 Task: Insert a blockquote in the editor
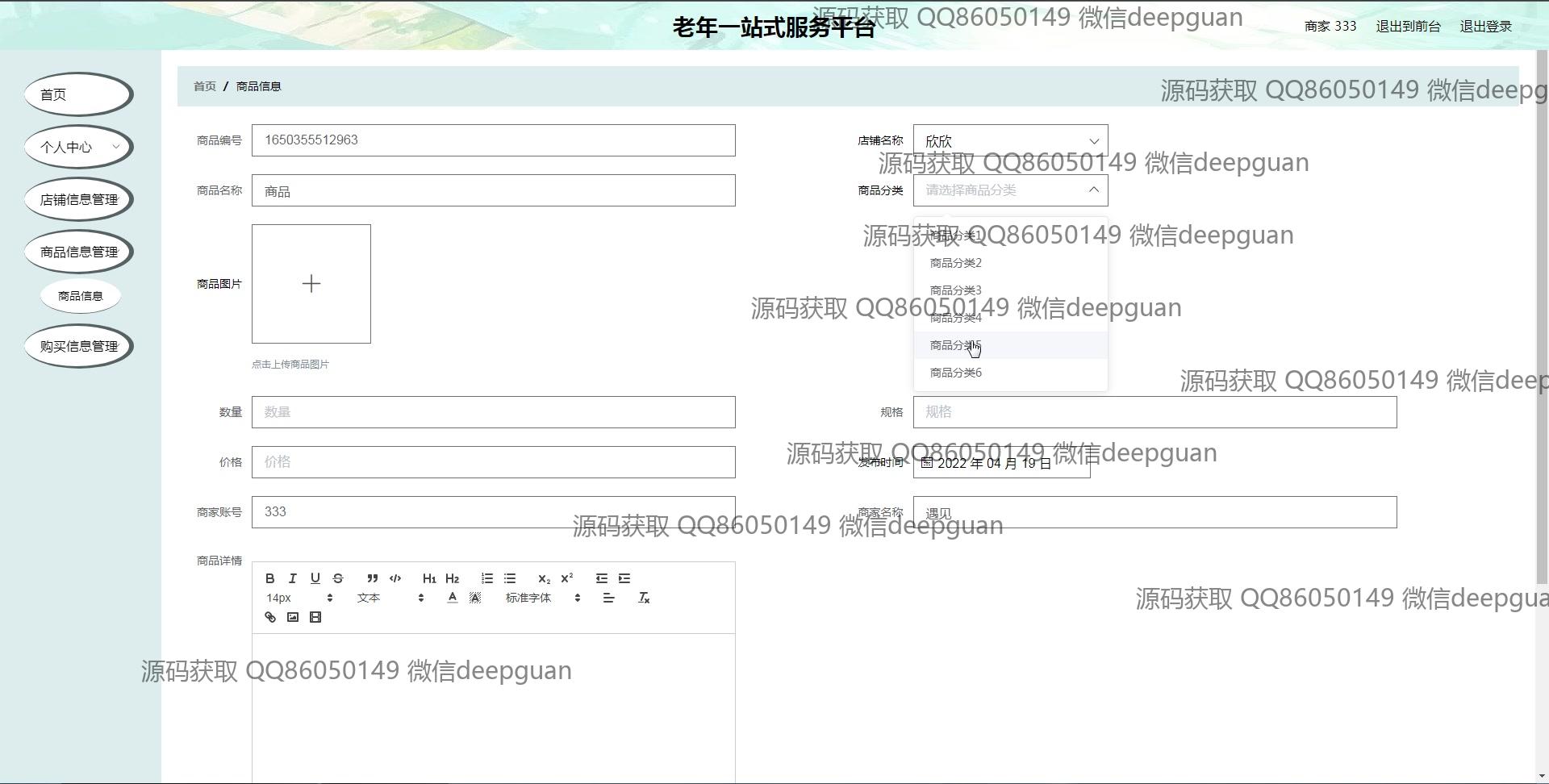tap(372, 578)
